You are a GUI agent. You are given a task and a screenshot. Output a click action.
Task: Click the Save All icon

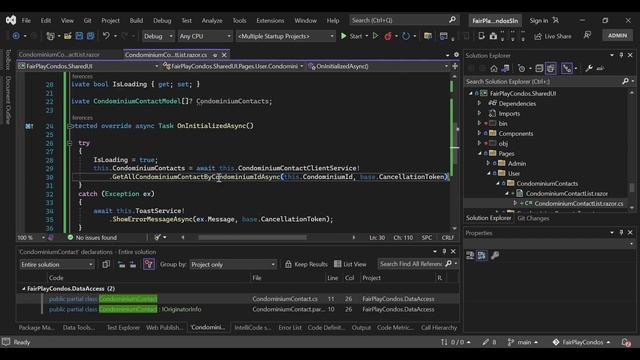[90, 36]
